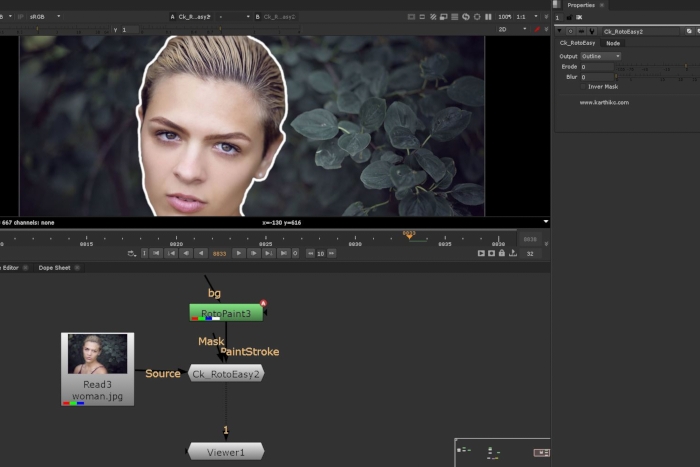This screenshot has width=700, height=467.
Task: Open the Output dropdown set to Outline
Action: coord(601,56)
